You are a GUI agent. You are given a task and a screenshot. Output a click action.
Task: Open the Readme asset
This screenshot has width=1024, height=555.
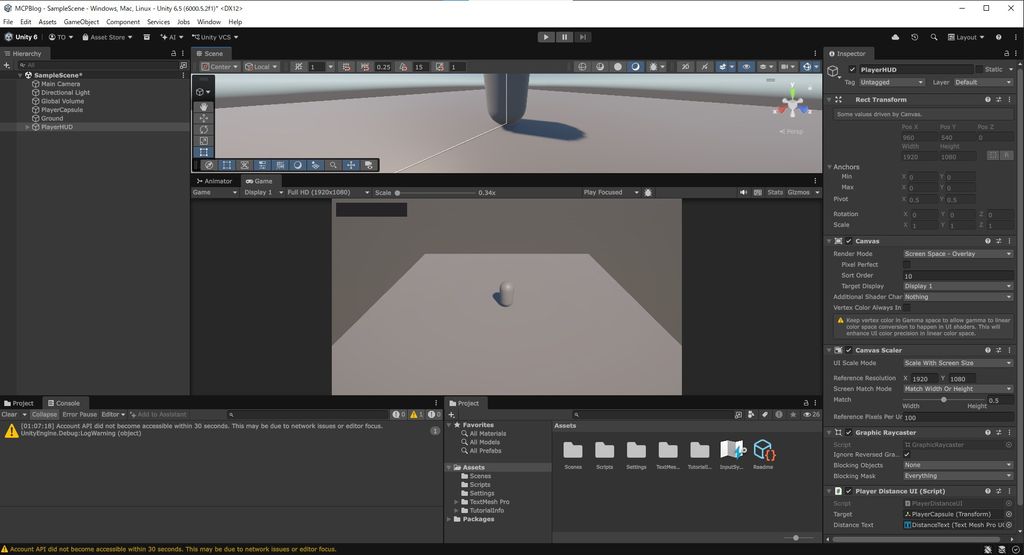pyautogui.click(x=763, y=454)
